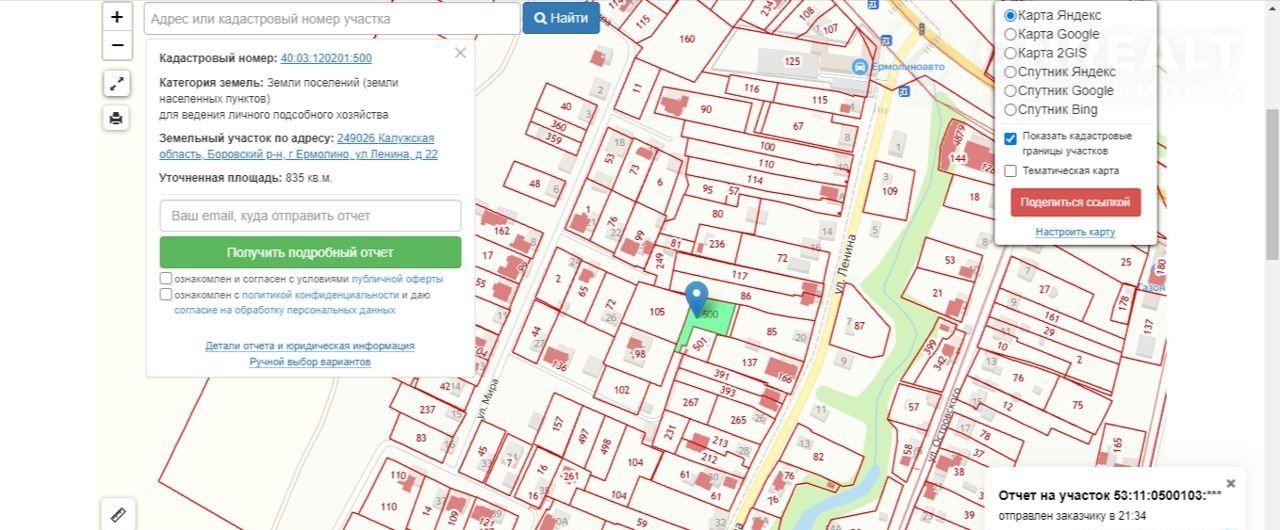Uncheck Показать кадастровые границы участков

coord(1010,138)
